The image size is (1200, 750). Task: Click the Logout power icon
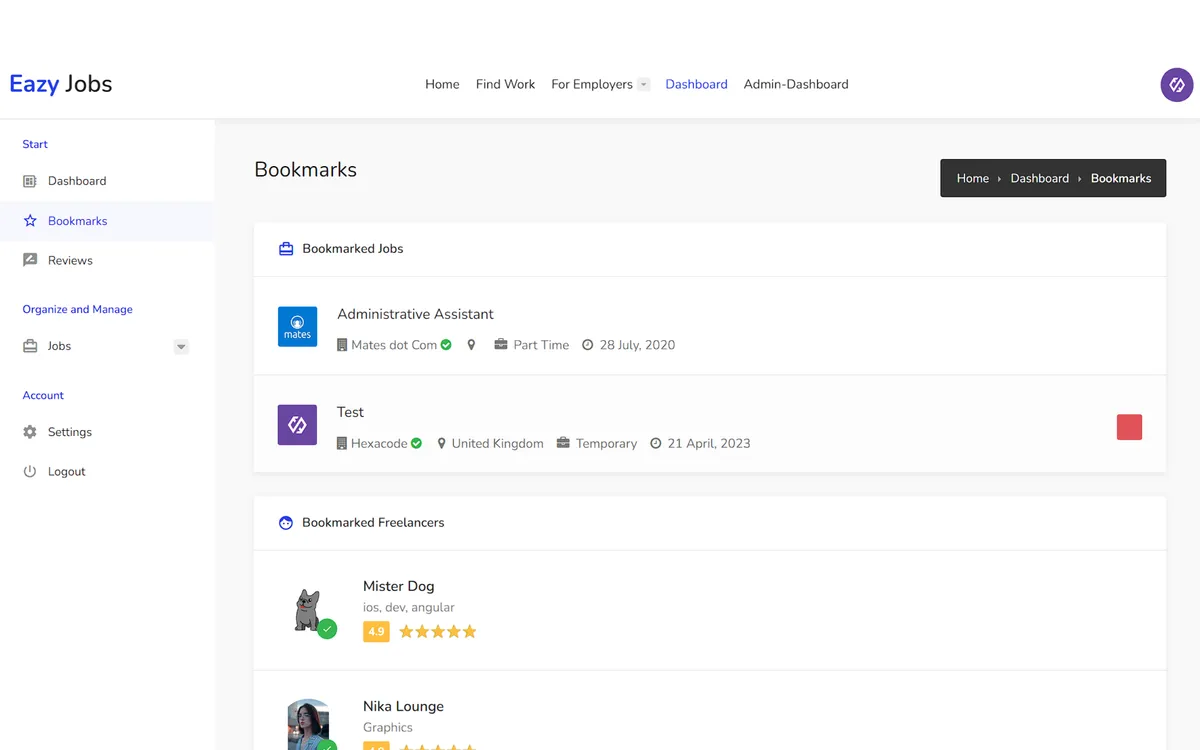(x=30, y=471)
